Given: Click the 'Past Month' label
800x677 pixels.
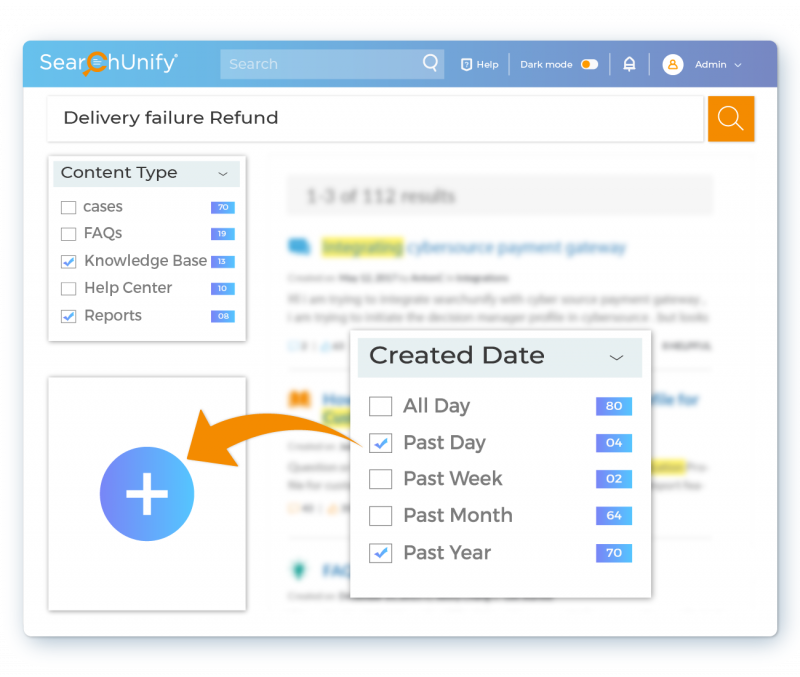Looking at the screenshot, I should pyautogui.click(x=458, y=515).
